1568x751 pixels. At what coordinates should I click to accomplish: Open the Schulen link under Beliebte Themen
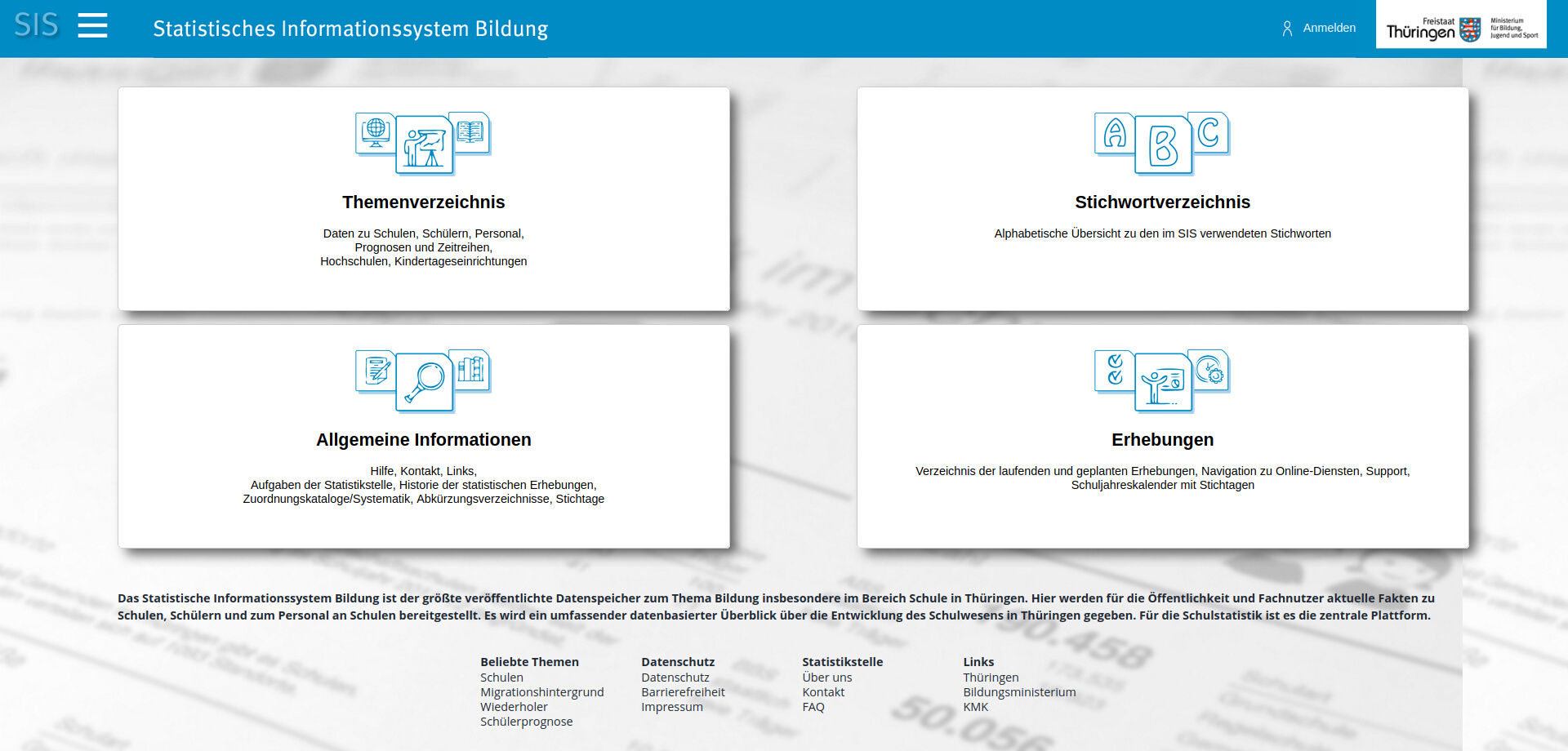click(501, 677)
